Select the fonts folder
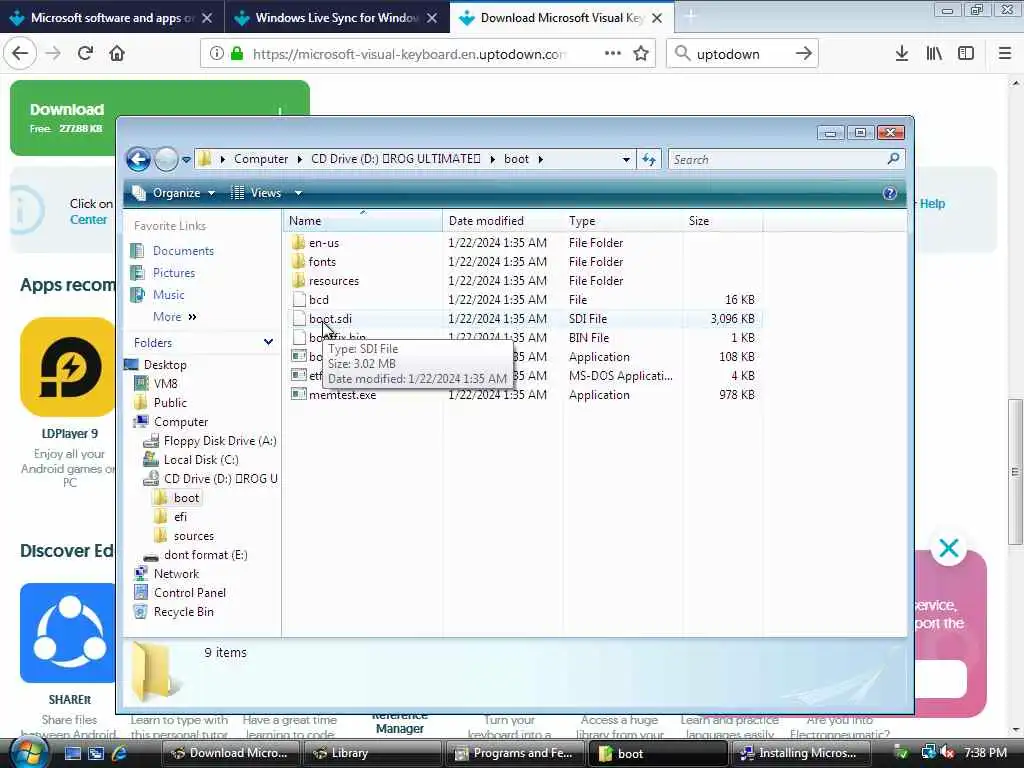 pyautogui.click(x=322, y=261)
